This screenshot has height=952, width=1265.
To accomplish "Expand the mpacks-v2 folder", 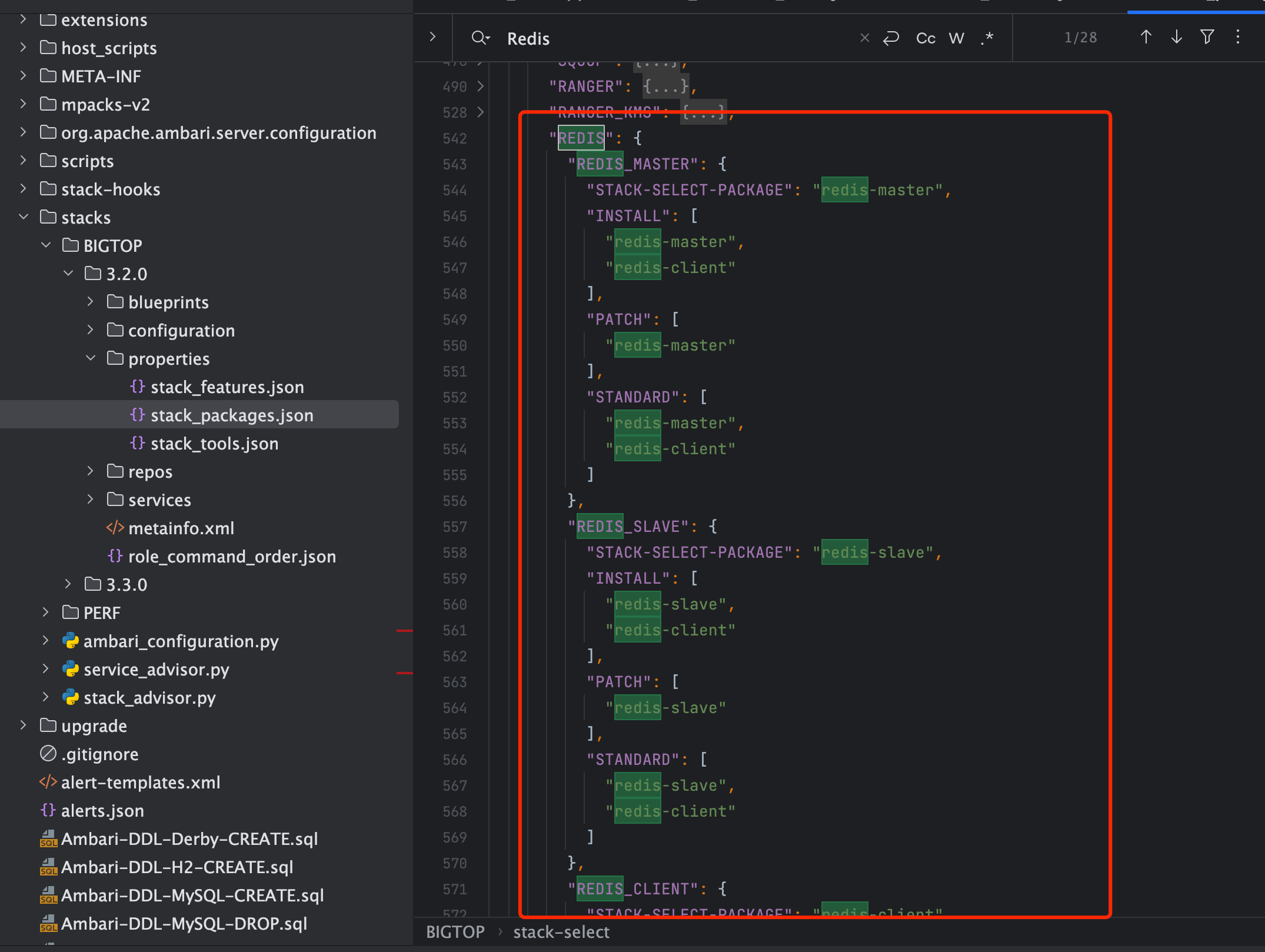I will [x=23, y=104].
